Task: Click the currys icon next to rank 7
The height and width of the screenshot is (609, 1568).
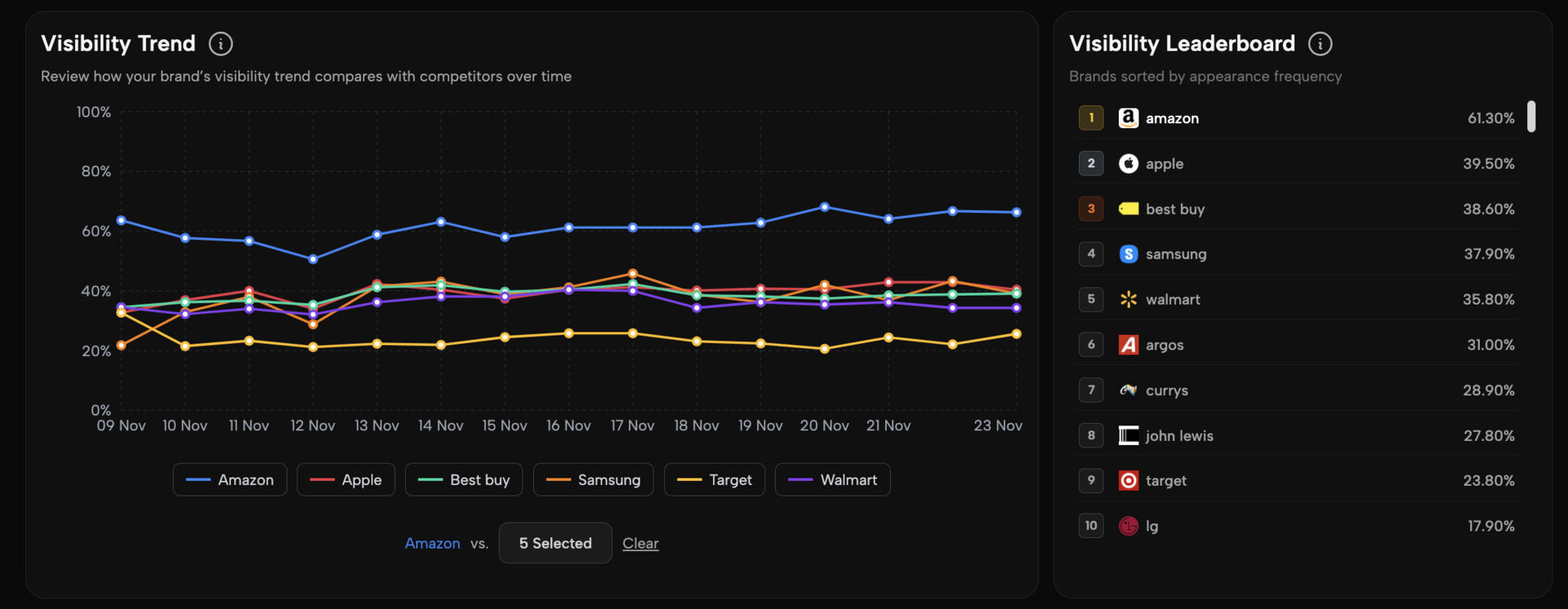Action: pos(1128,390)
